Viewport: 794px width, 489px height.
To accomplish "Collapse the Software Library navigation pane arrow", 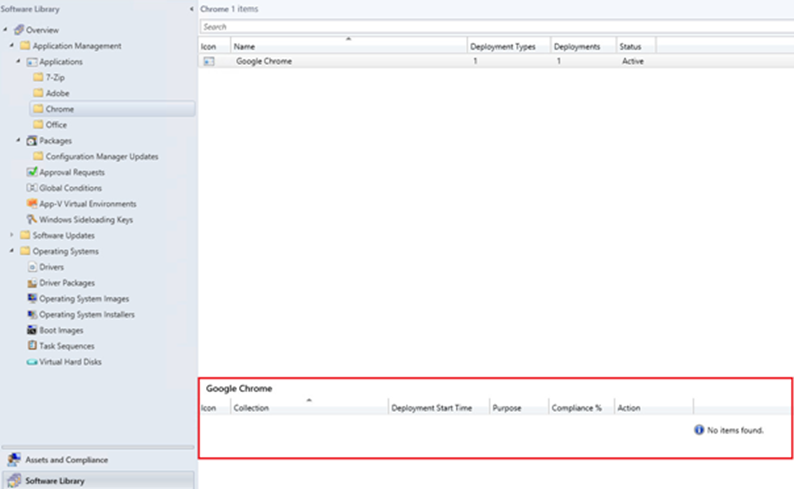I will [x=191, y=9].
